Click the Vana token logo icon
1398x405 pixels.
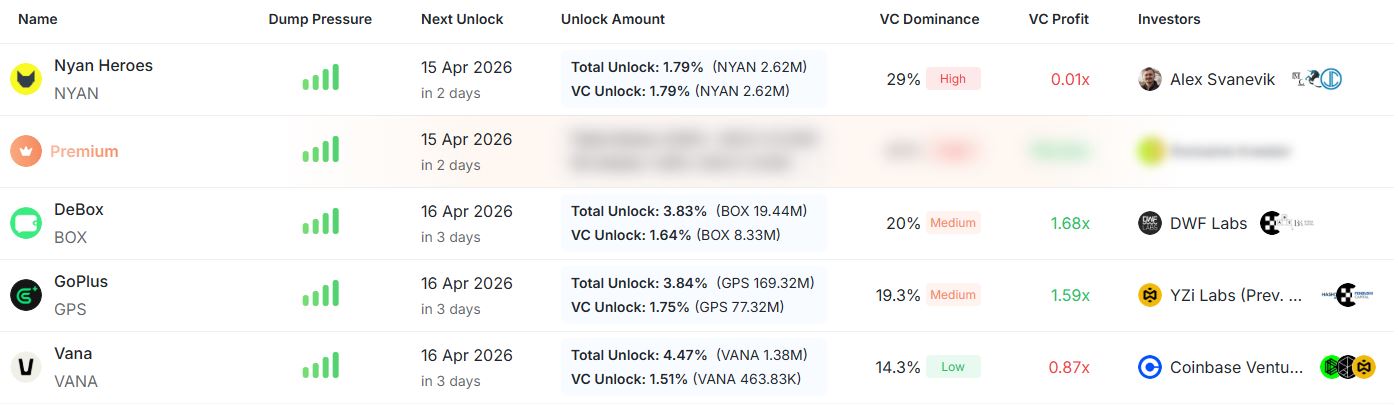[26, 367]
